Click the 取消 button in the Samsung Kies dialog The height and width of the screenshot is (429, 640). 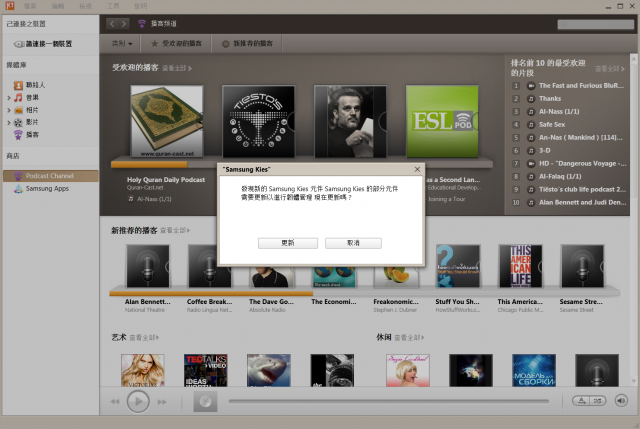[x=353, y=243]
